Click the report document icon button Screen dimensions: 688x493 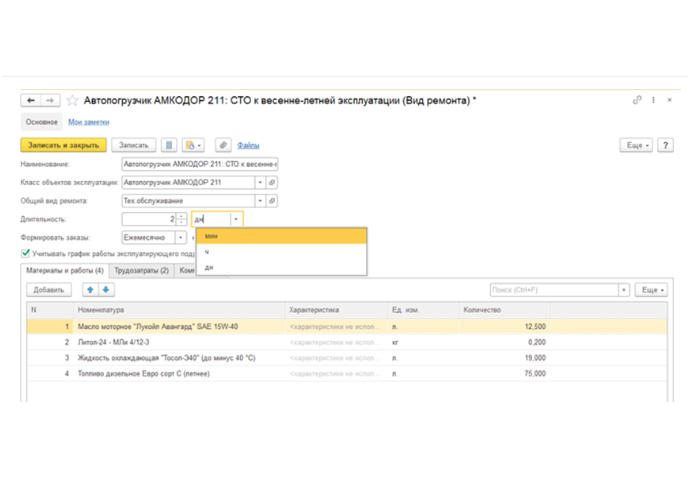pos(169,145)
